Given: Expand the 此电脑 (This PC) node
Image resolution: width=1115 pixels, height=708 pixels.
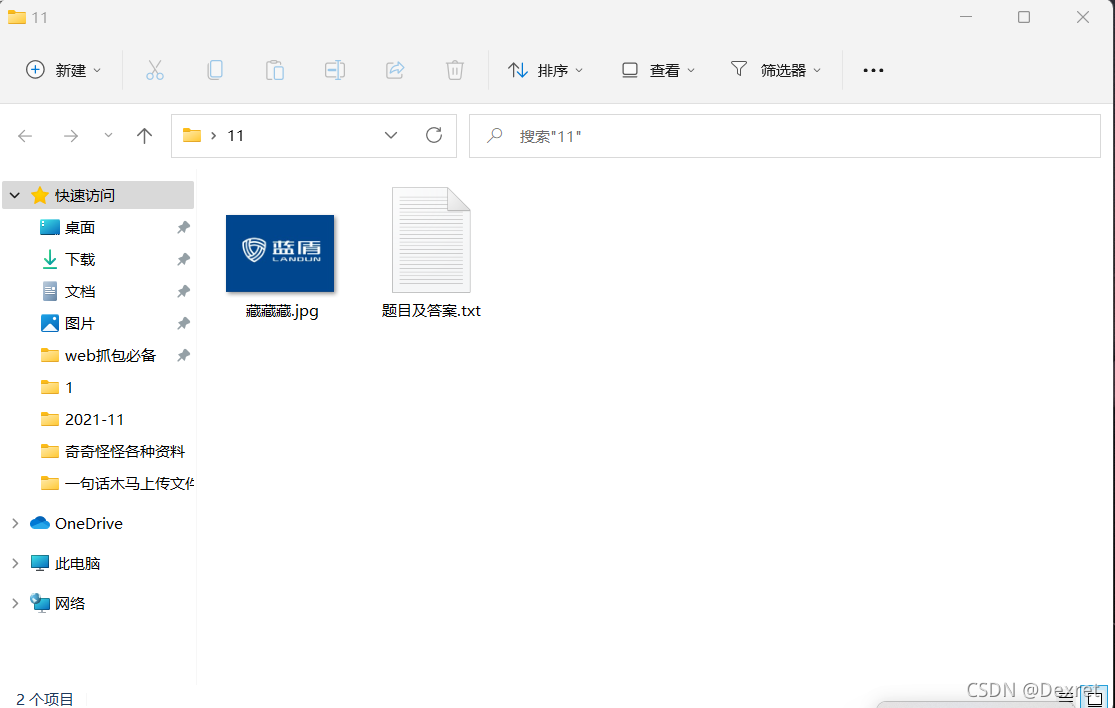Looking at the screenshot, I should point(15,563).
